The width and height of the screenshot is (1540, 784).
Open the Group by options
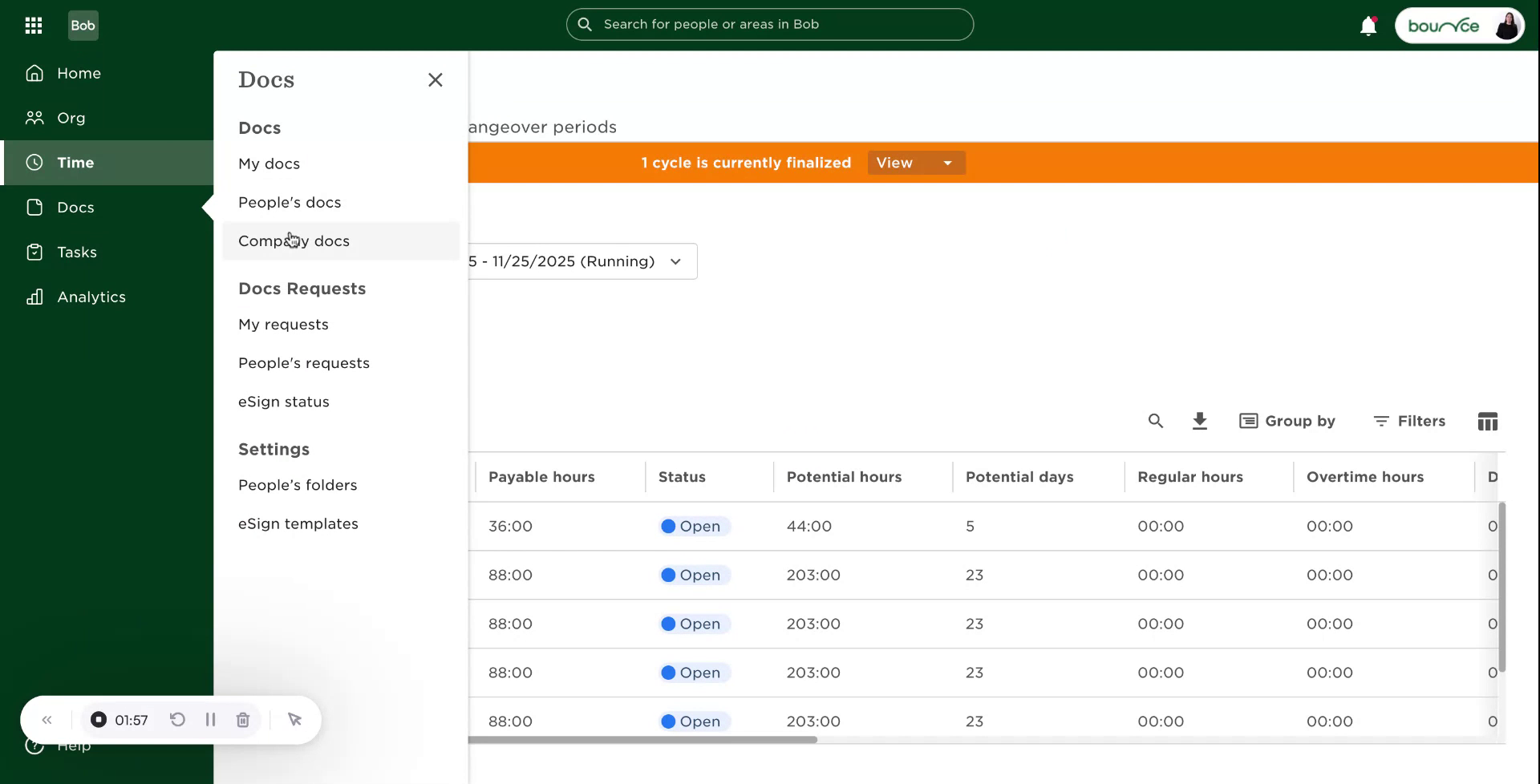tap(1287, 421)
